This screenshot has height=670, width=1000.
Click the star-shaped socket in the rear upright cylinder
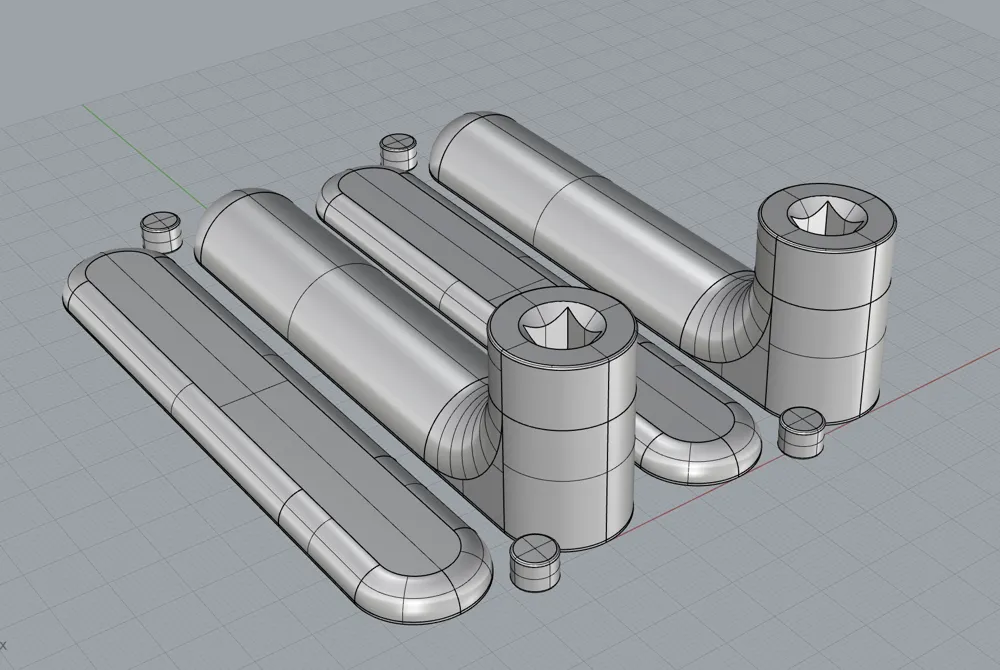click(x=827, y=217)
